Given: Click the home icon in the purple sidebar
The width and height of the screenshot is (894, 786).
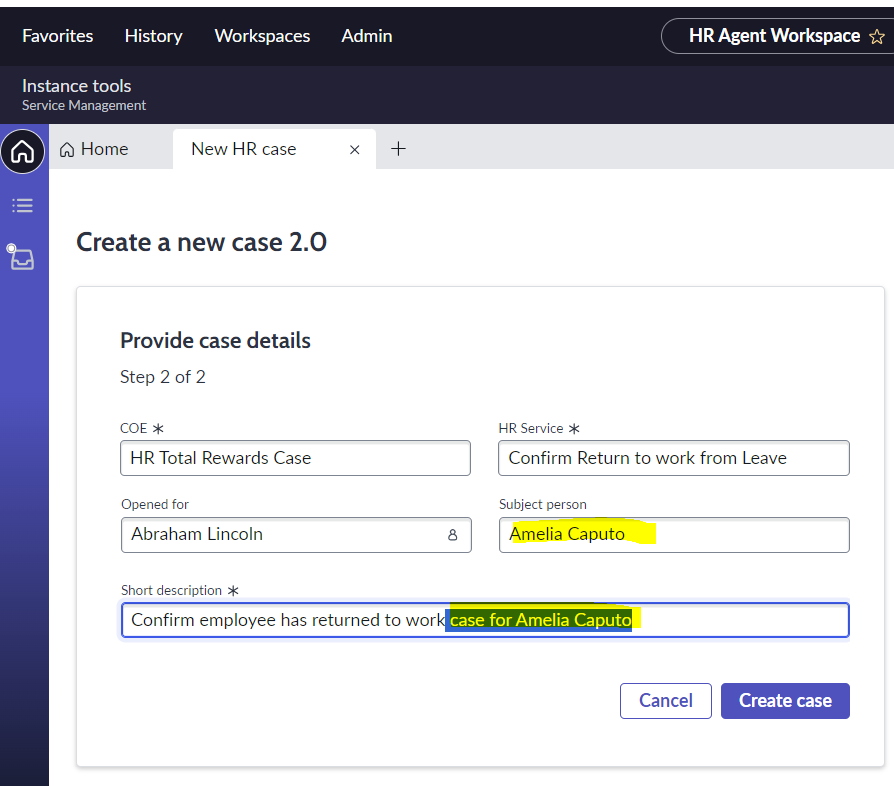Looking at the screenshot, I should (23, 152).
